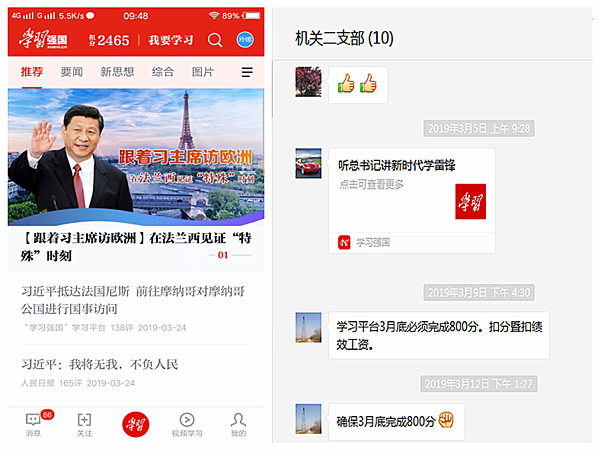Click the 人民日报 source label
The height and width of the screenshot is (450, 600).
click(x=38, y=383)
